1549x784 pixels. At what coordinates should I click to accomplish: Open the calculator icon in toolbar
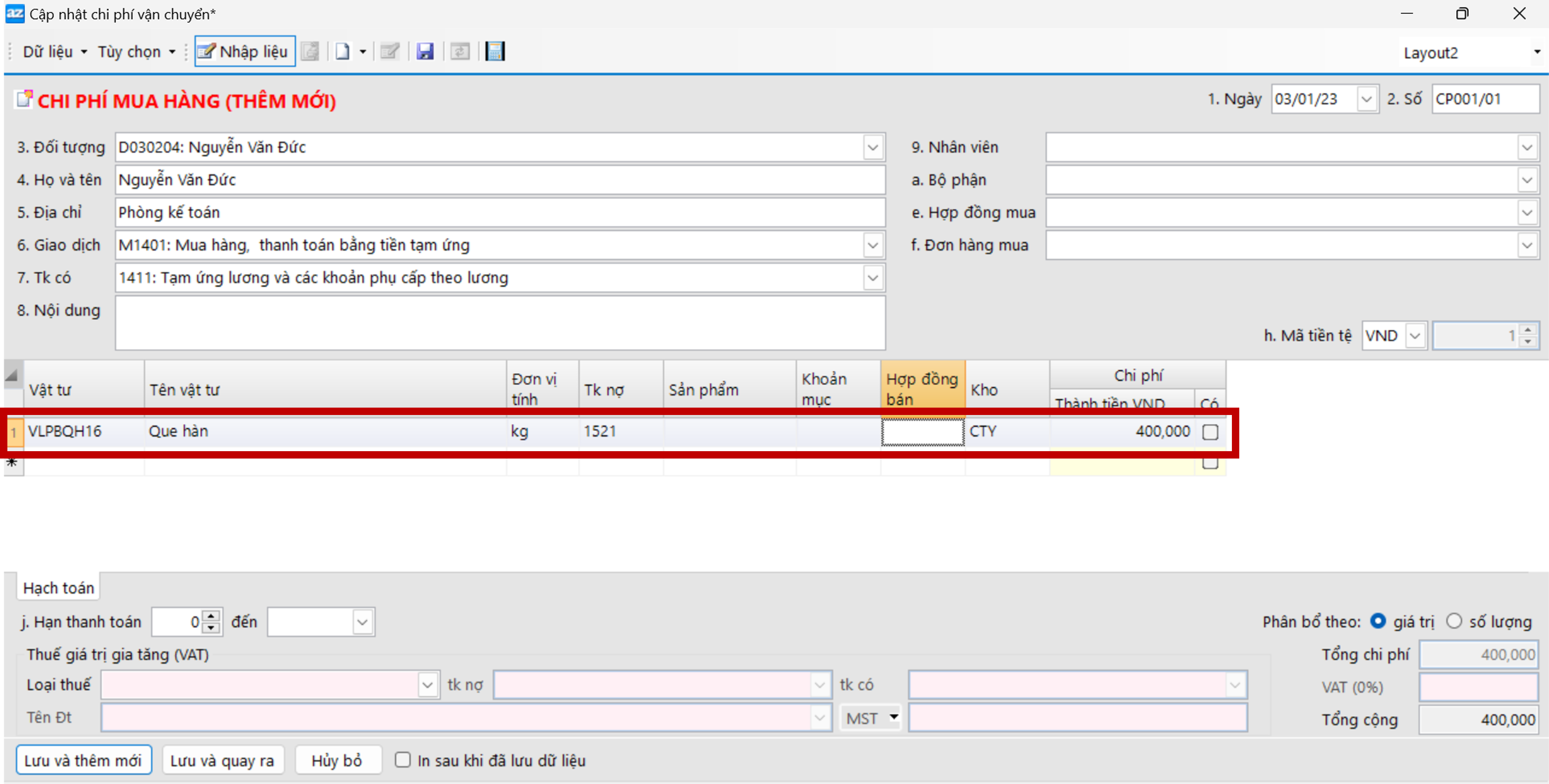[495, 52]
